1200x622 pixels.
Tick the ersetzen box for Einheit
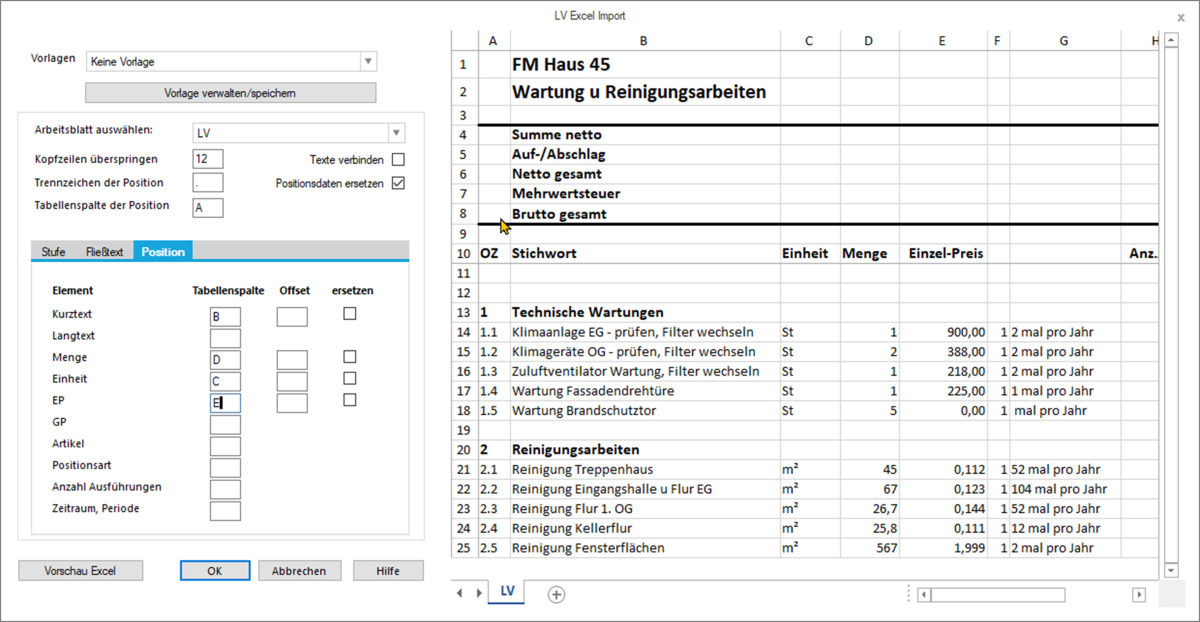[349, 379]
